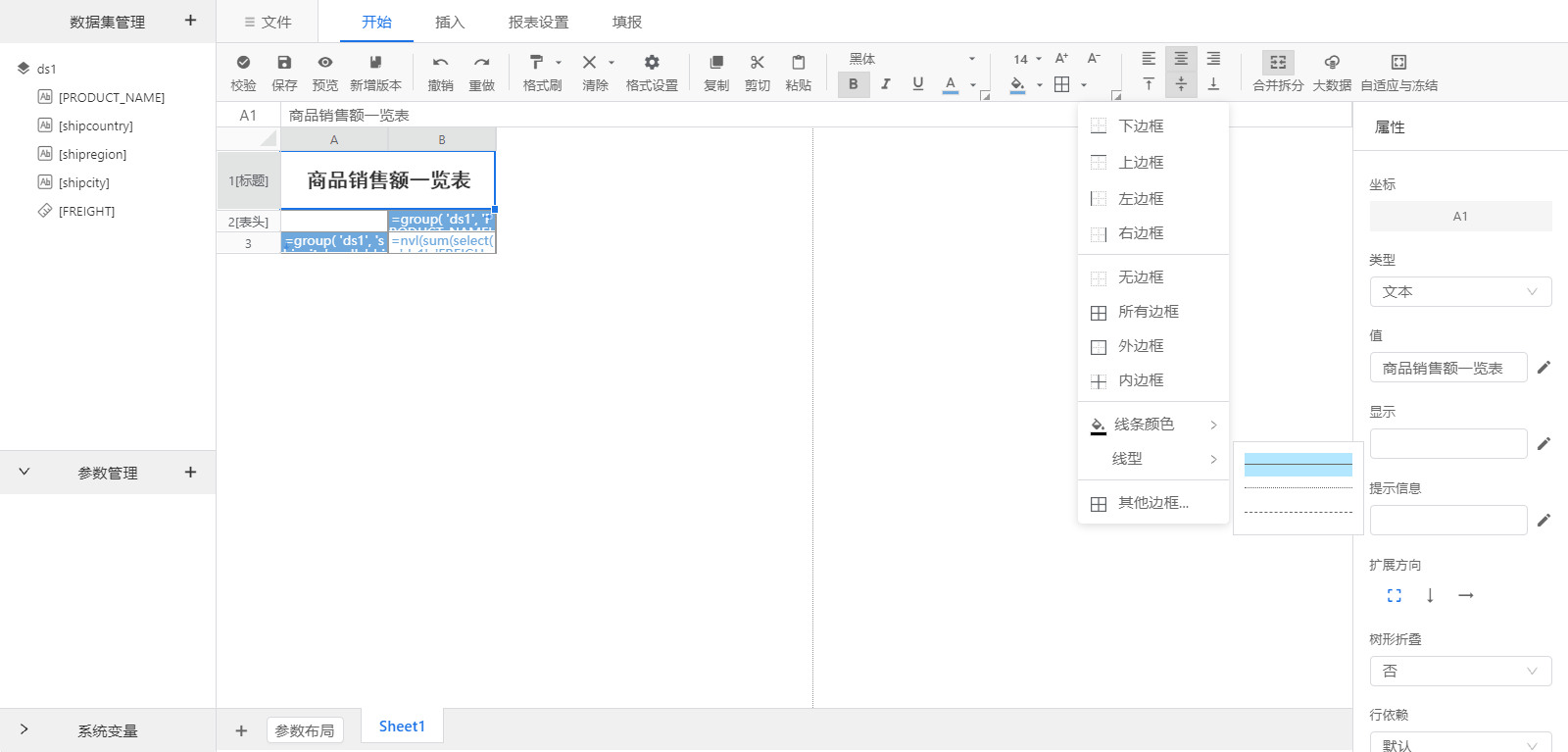The height and width of the screenshot is (752, 1568).
Task: Open 其他边框... dialog
Action: point(1153,502)
